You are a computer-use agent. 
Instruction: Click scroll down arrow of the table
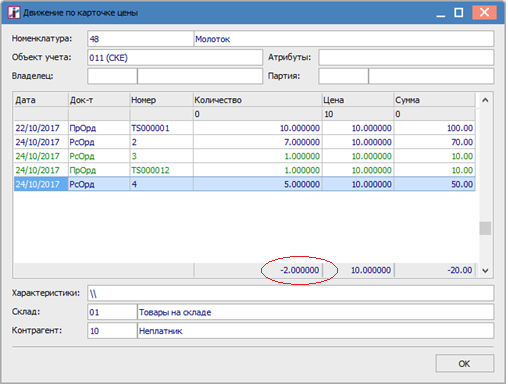pyautogui.click(x=486, y=271)
